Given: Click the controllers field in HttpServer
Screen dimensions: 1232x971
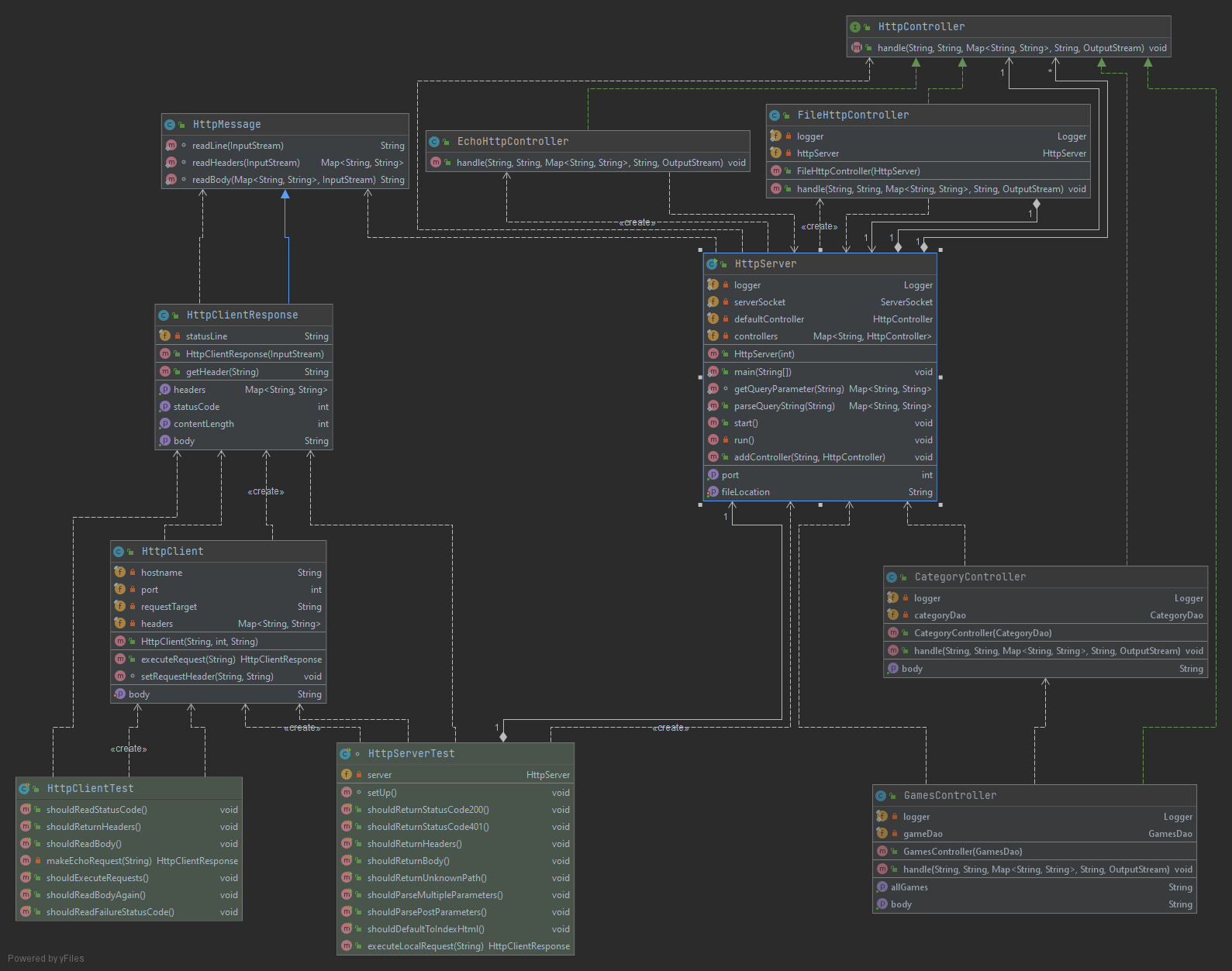Looking at the screenshot, I should point(820,336).
